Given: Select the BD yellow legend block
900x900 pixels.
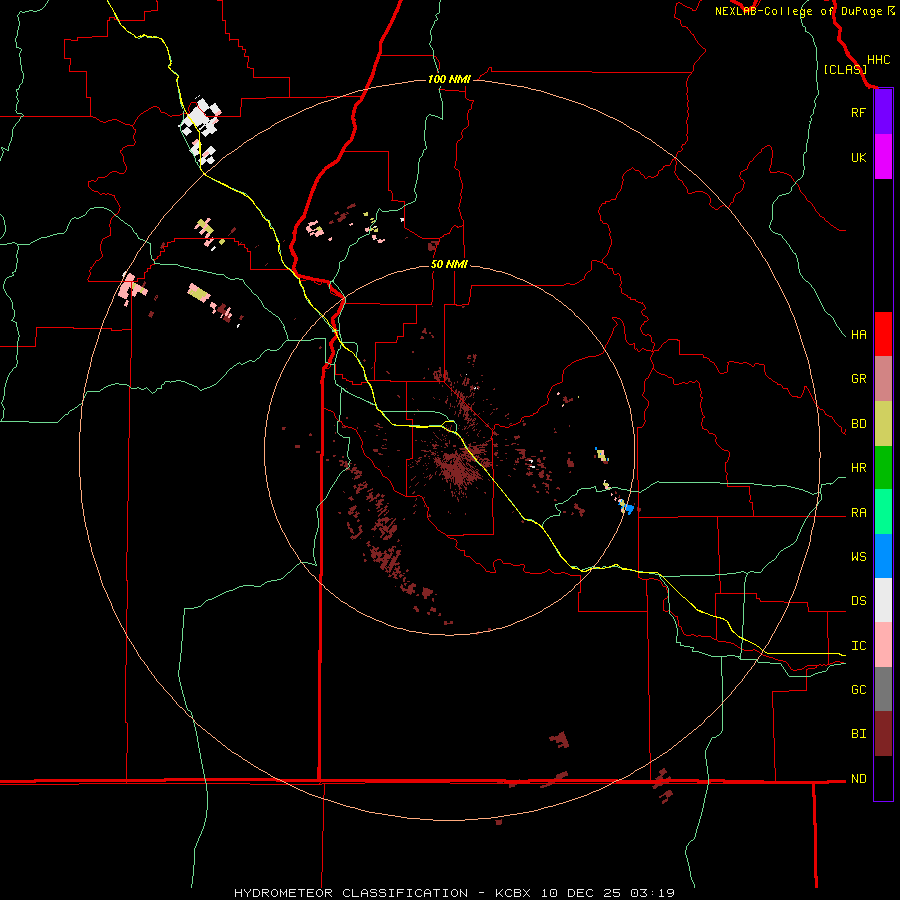Looking at the screenshot, I should [883, 424].
